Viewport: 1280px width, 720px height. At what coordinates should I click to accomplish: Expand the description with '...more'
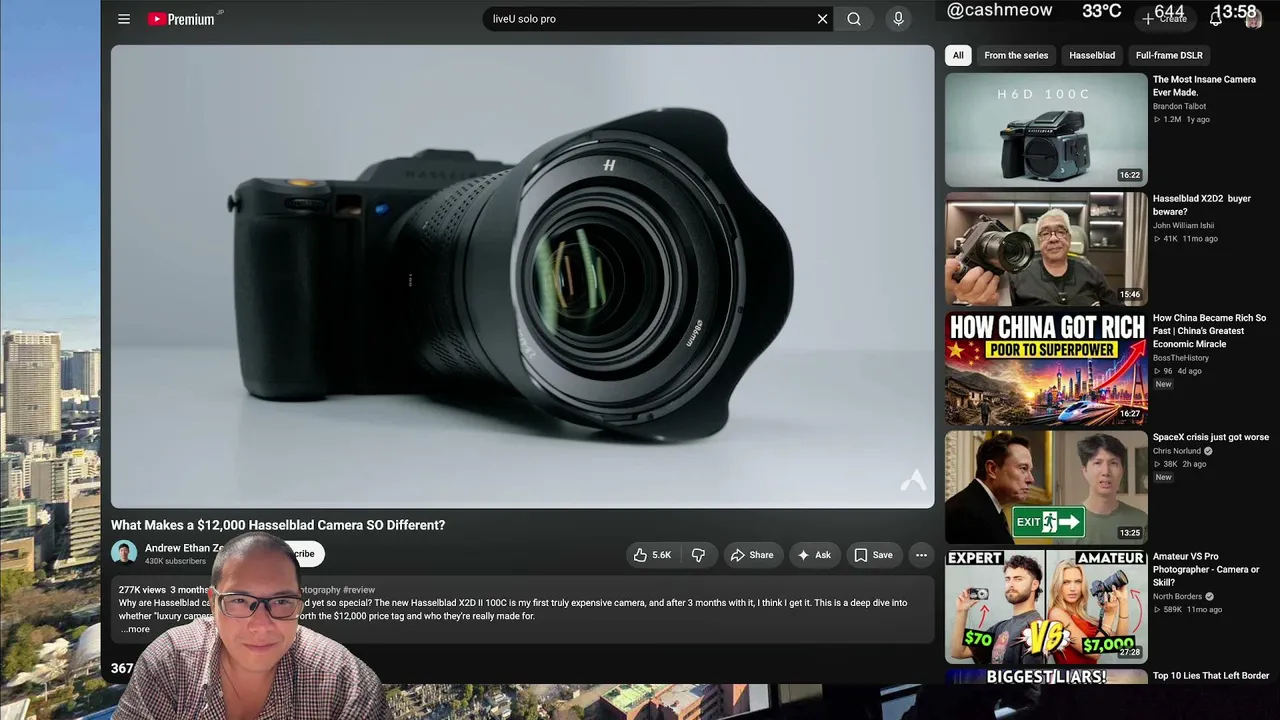135,629
